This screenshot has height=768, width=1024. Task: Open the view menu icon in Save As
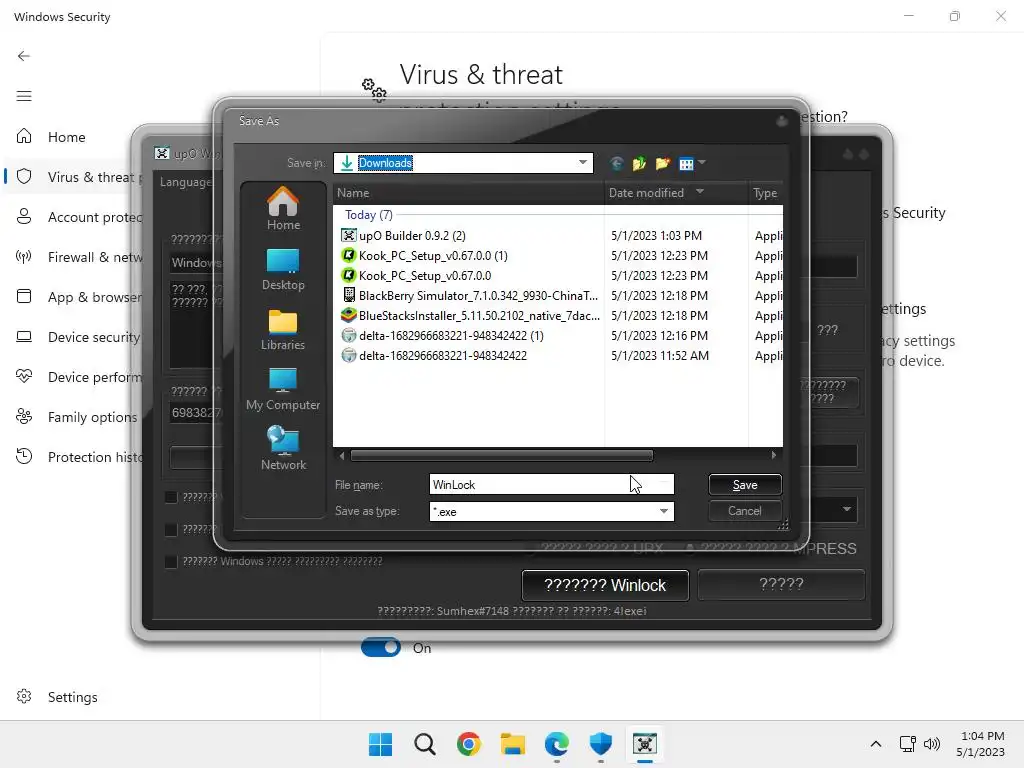686,163
